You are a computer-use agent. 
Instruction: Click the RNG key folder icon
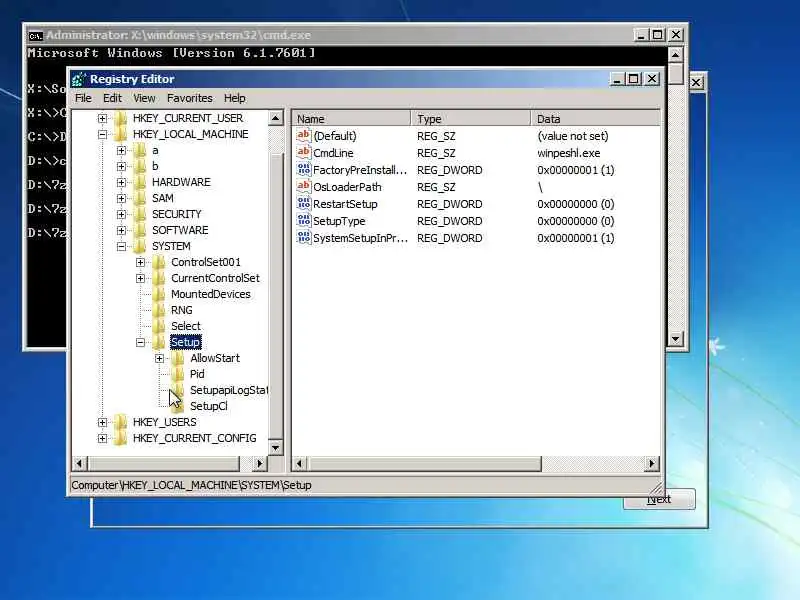pyautogui.click(x=159, y=310)
